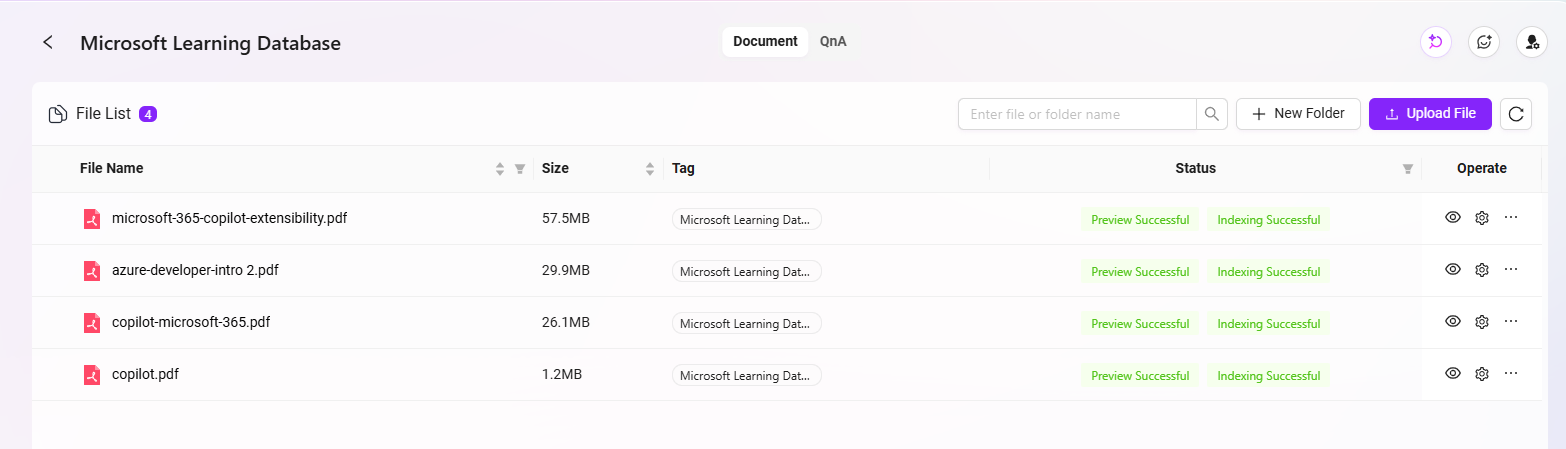This screenshot has height=449, width=1566.
Task: Click tag chip in copilot.pdf row
Action: [x=746, y=375]
